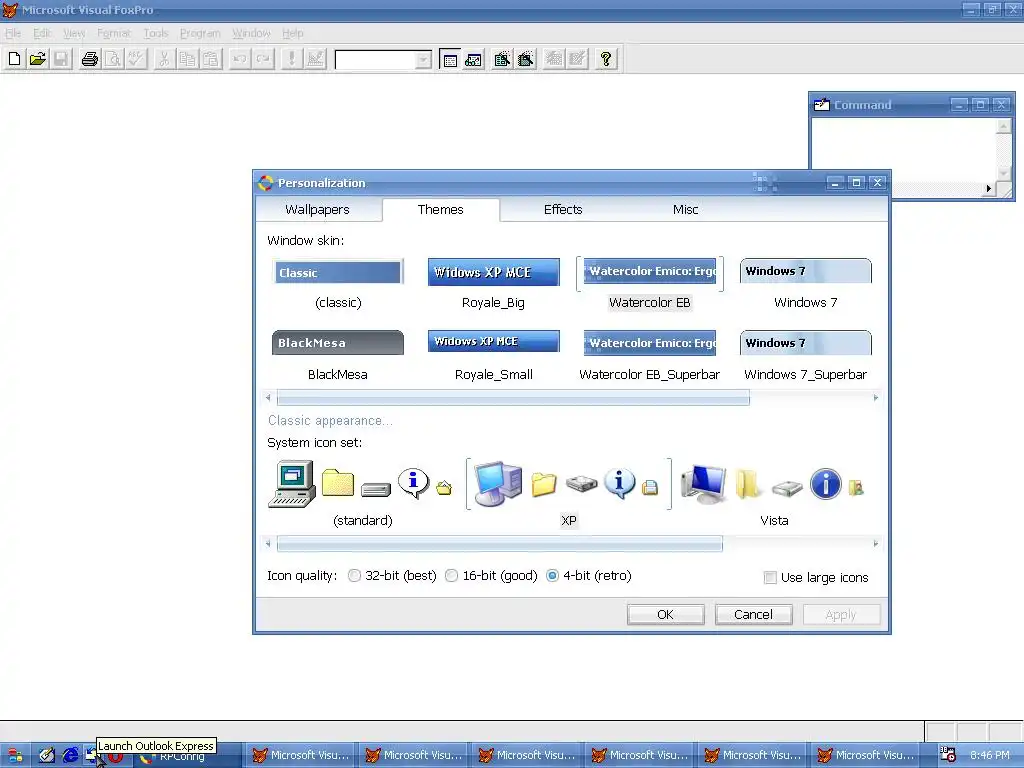Click Command window scroll up arrow
This screenshot has width=1024, height=768.
(x=1004, y=126)
